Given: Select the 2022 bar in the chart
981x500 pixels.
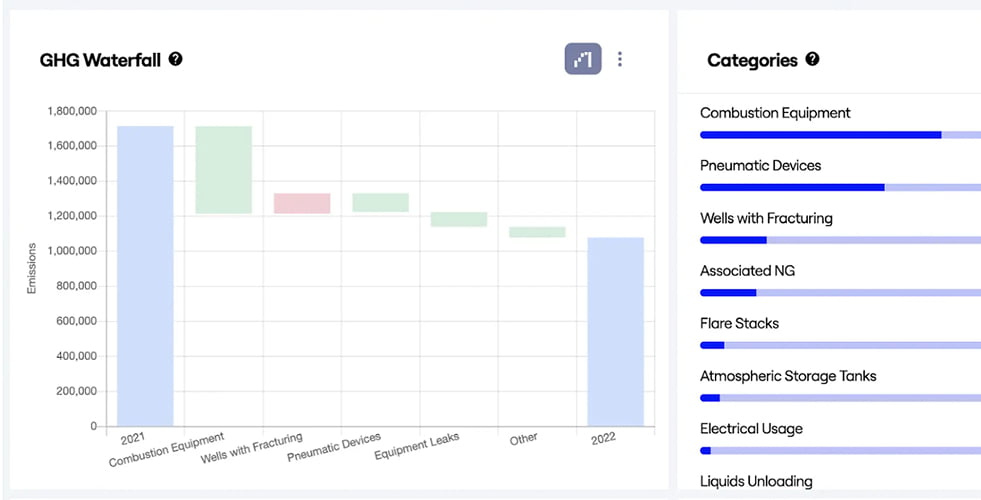Looking at the screenshot, I should pyautogui.click(x=616, y=332).
